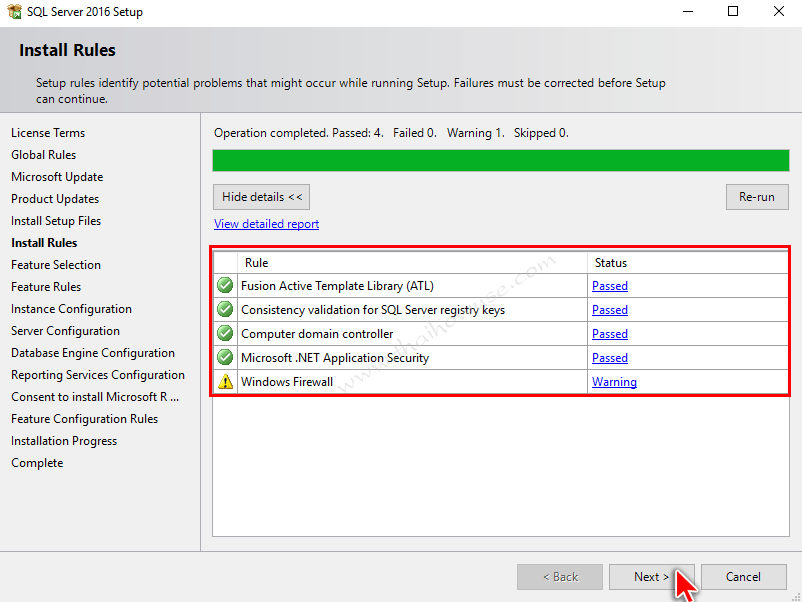
Task: Select Complete step in sidebar
Action: [37, 463]
